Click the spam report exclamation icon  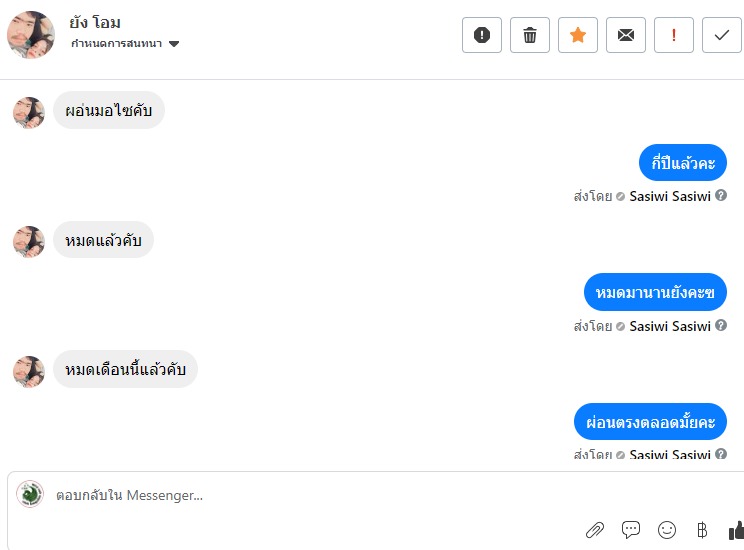482,35
